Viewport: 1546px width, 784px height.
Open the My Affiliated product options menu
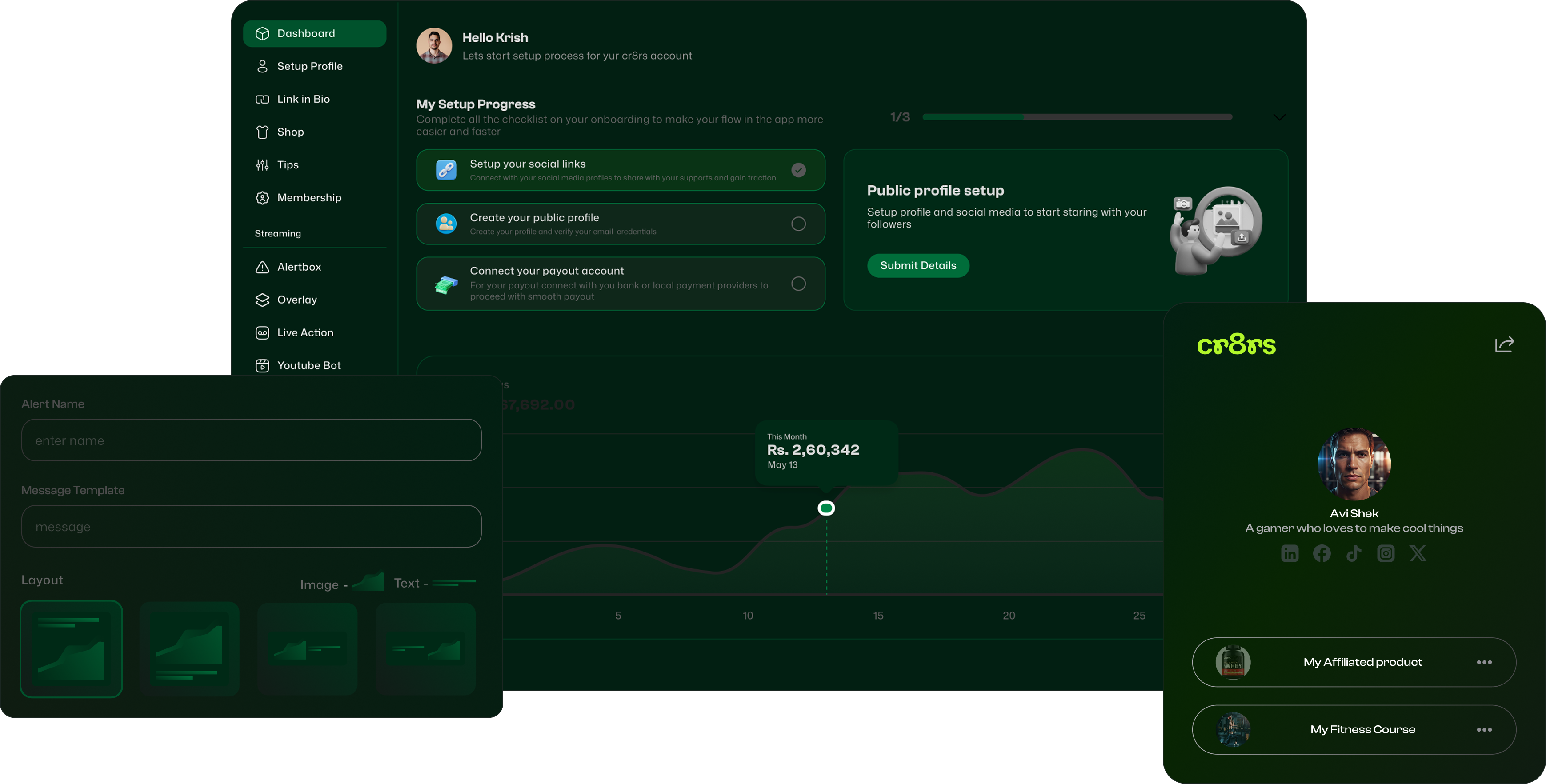point(1486,662)
